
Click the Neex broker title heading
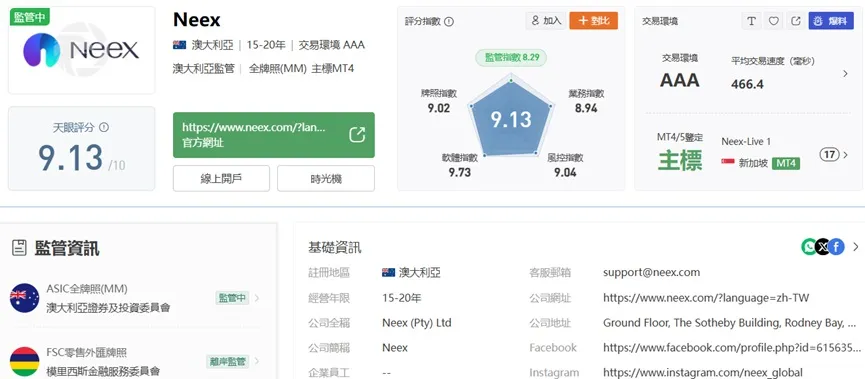(196, 20)
